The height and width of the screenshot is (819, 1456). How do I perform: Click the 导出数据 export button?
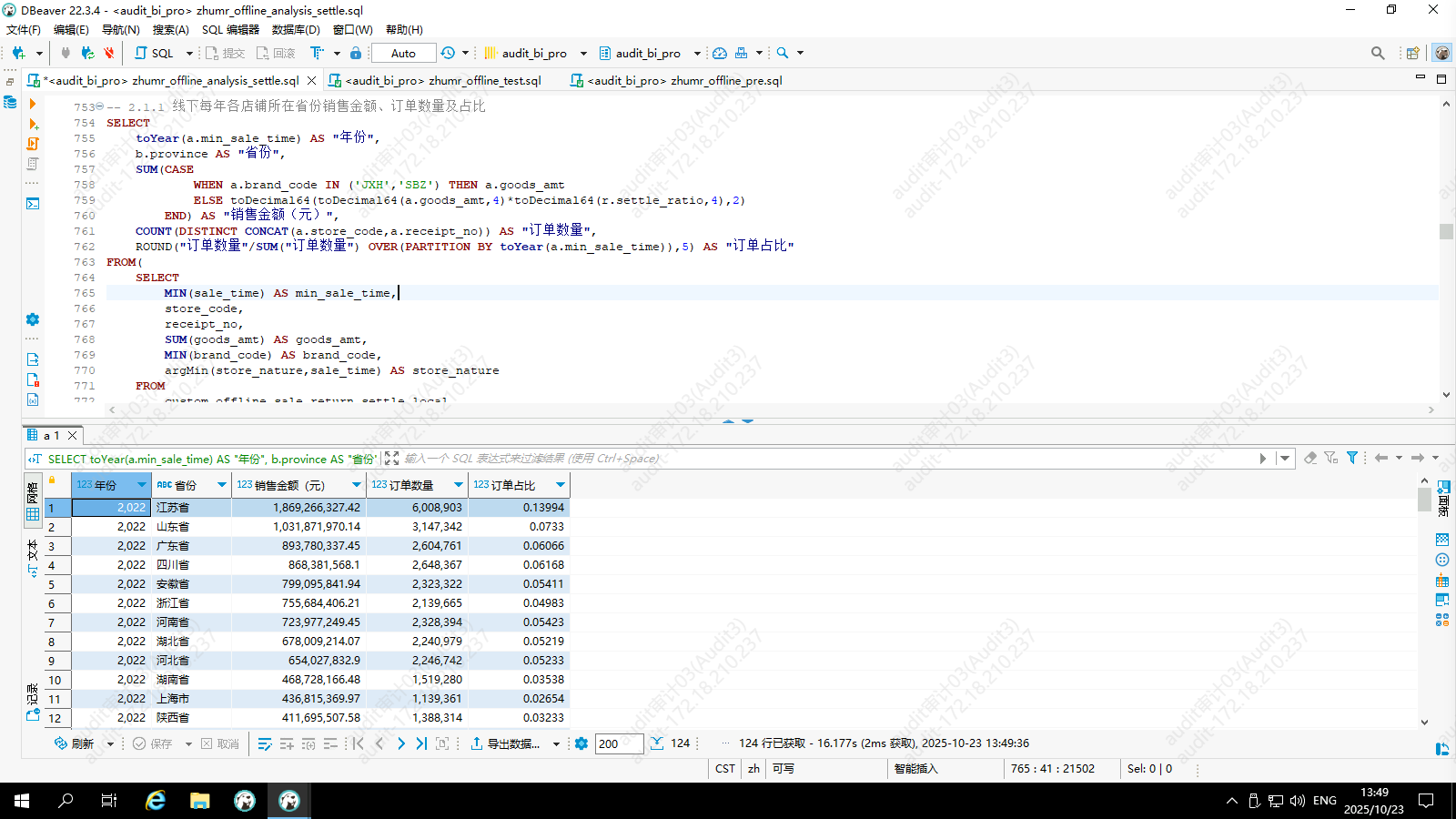pos(505,743)
